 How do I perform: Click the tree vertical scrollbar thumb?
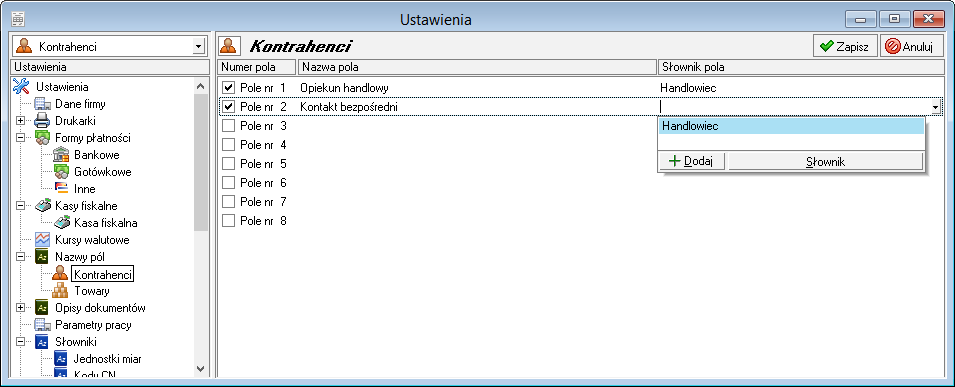201,163
